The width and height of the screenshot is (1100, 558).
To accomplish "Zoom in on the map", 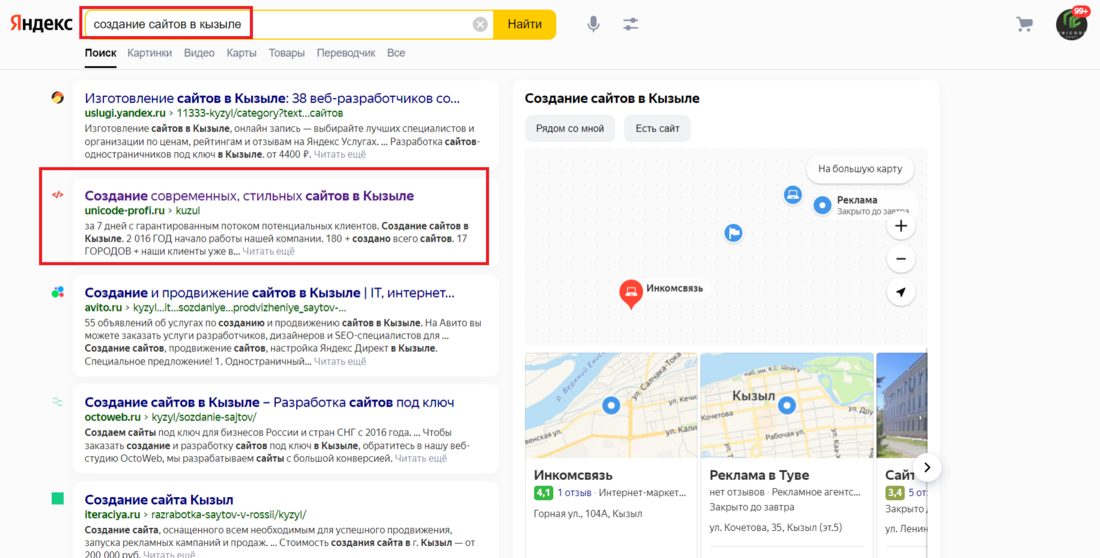I will [x=901, y=226].
